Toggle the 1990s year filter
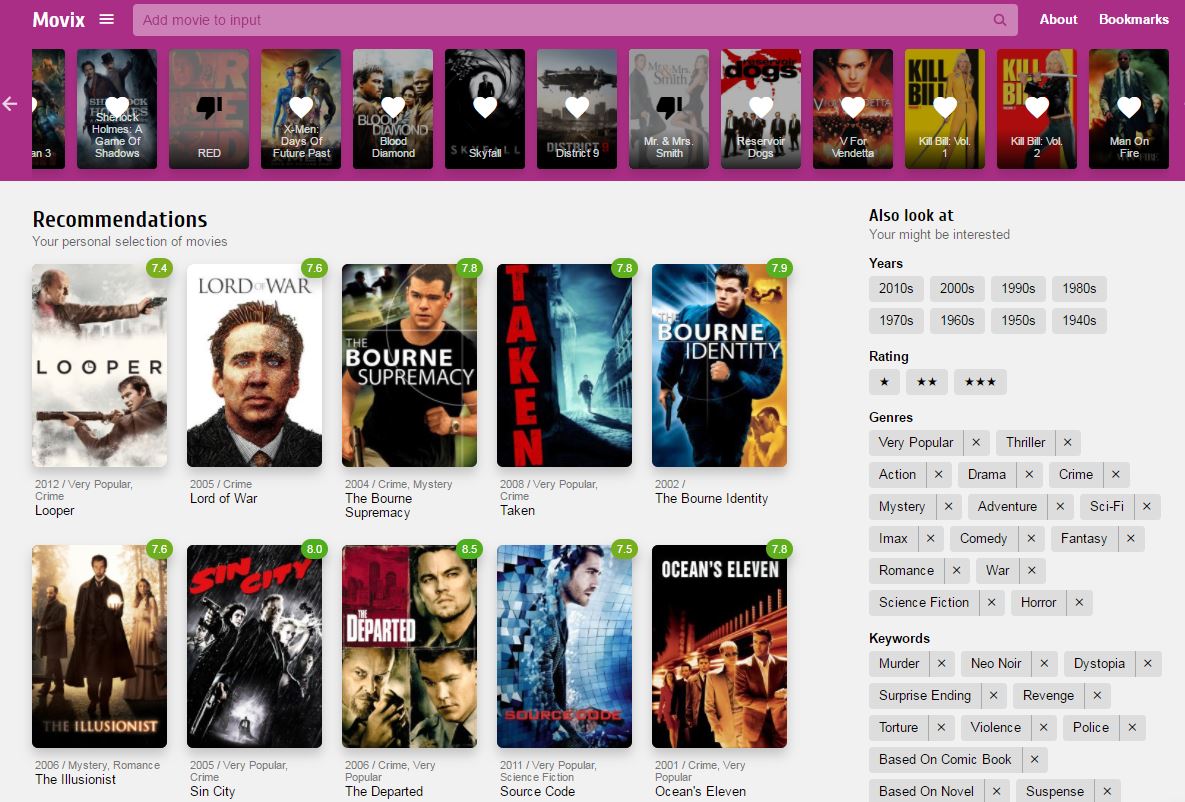 [1018, 288]
